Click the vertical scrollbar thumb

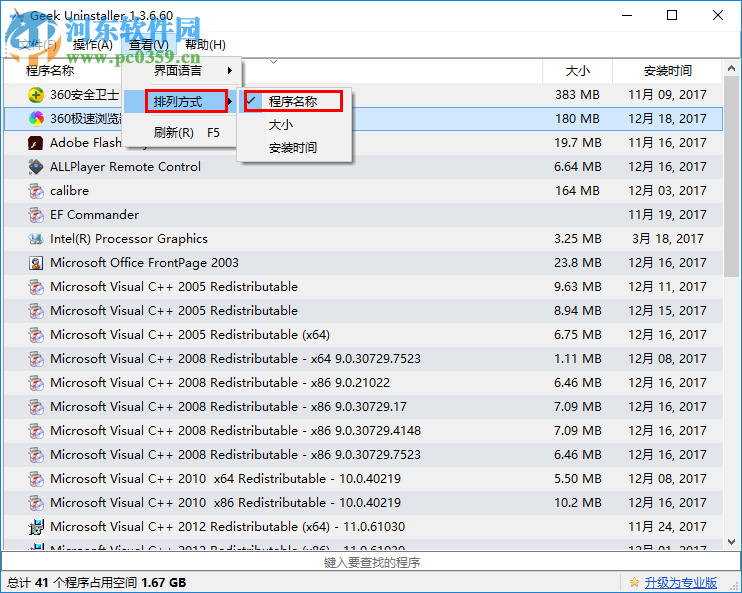pyautogui.click(x=731, y=177)
